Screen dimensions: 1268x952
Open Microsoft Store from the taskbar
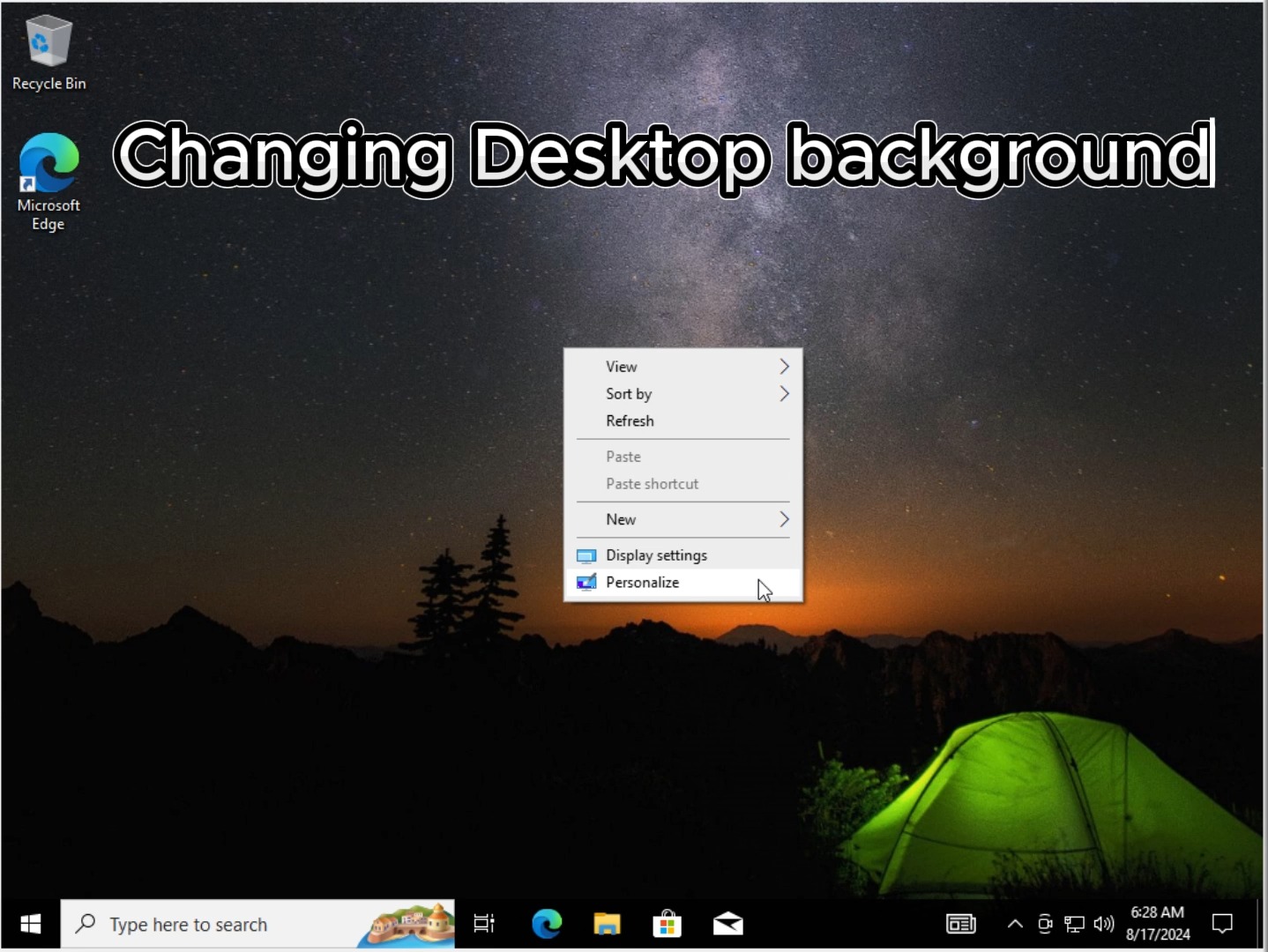click(667, 924)
